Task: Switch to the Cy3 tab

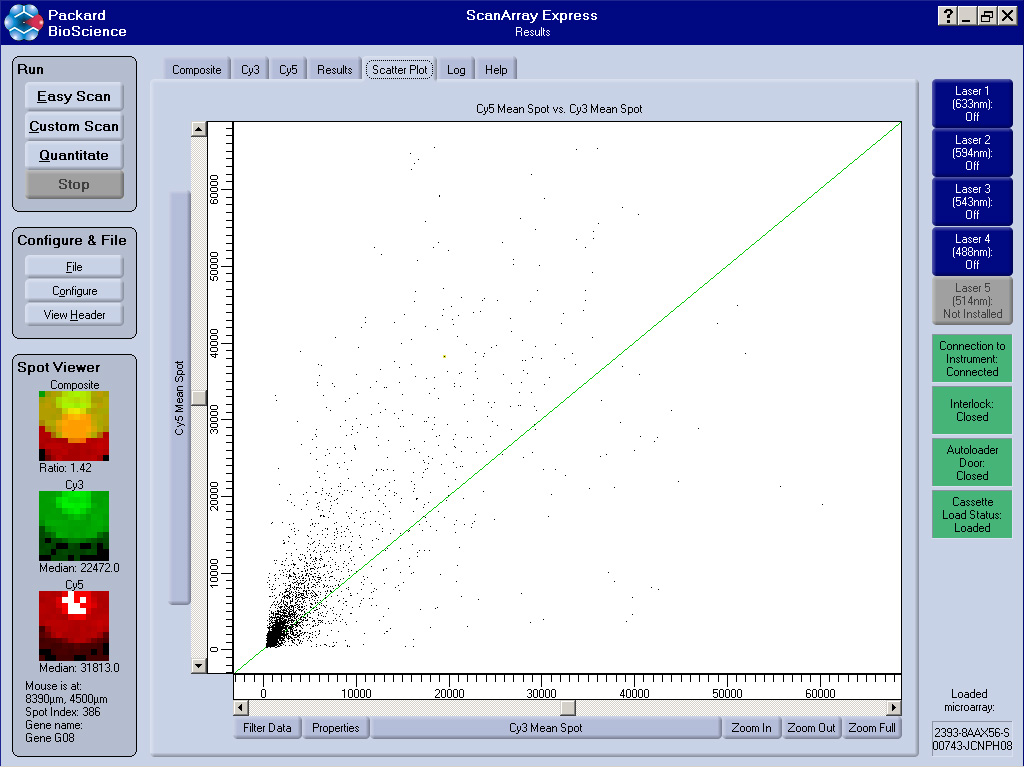Action: click(x=250, y=69)
